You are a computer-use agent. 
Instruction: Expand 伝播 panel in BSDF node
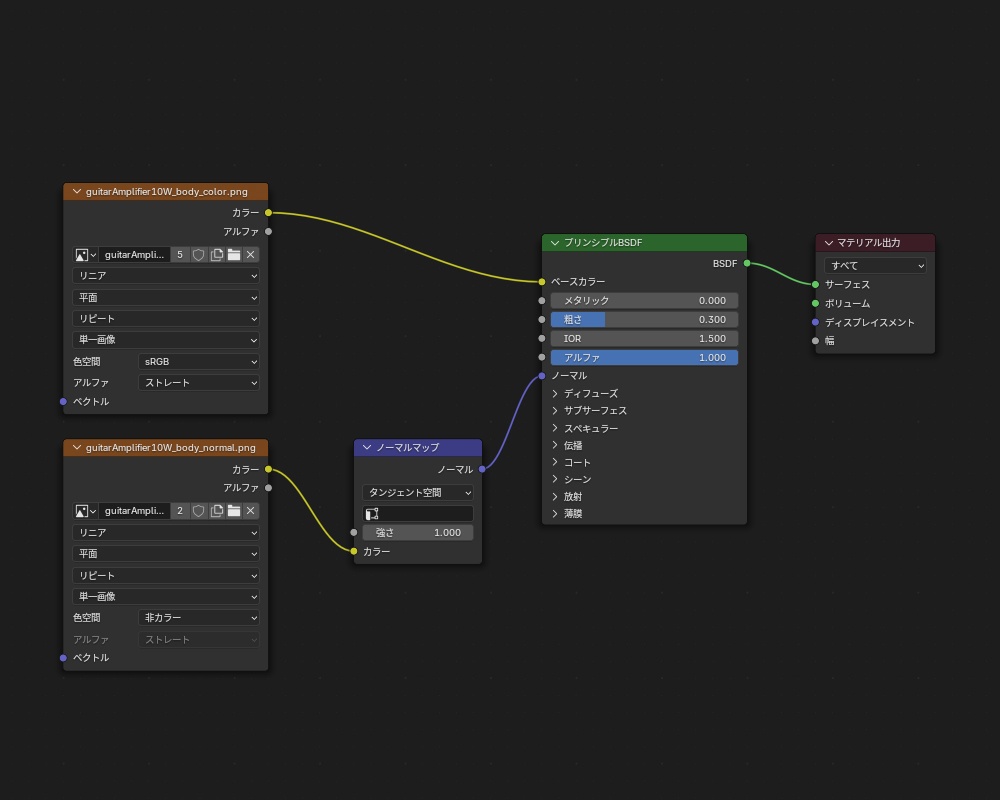point(555,445)
